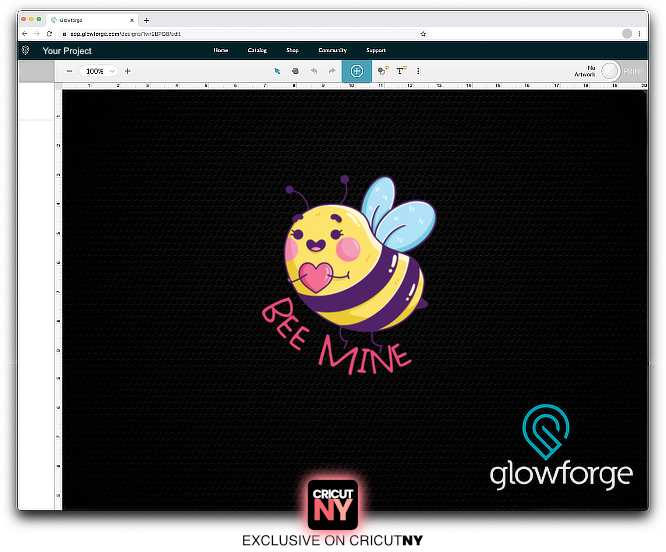Open the Shop menu item
This screenshot has width=666, height=552.
293,50
